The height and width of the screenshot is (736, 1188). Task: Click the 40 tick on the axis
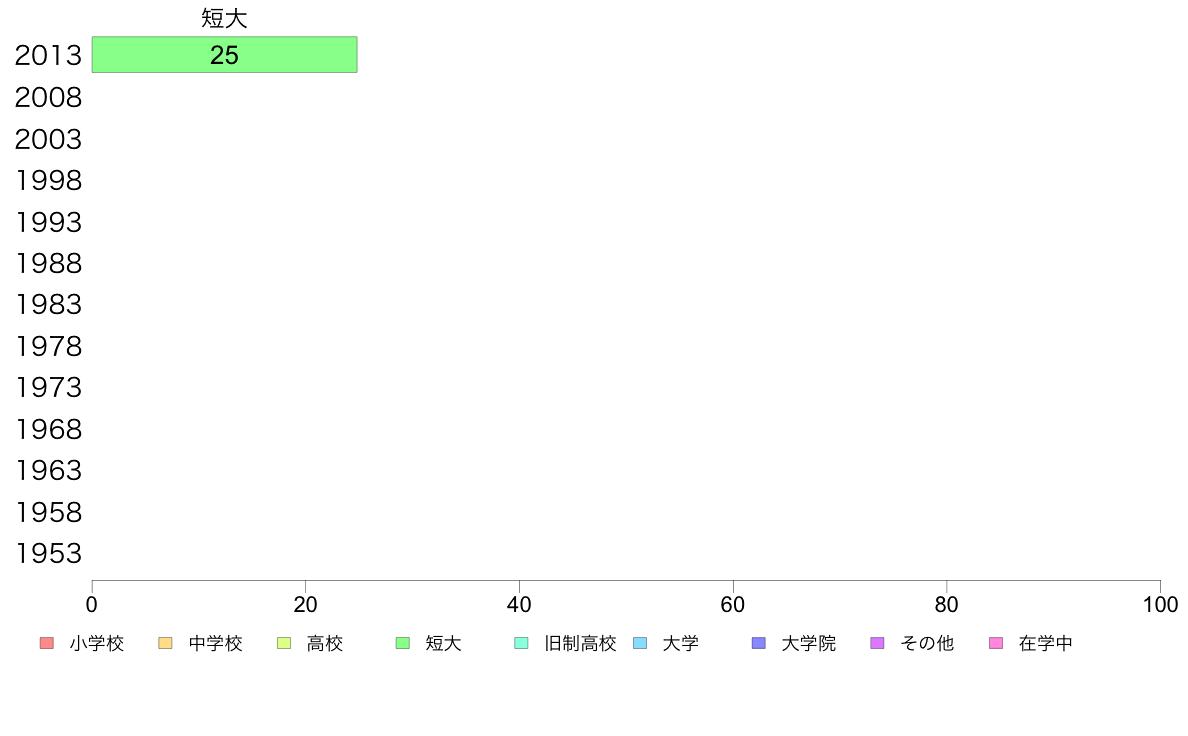[519, 605]
